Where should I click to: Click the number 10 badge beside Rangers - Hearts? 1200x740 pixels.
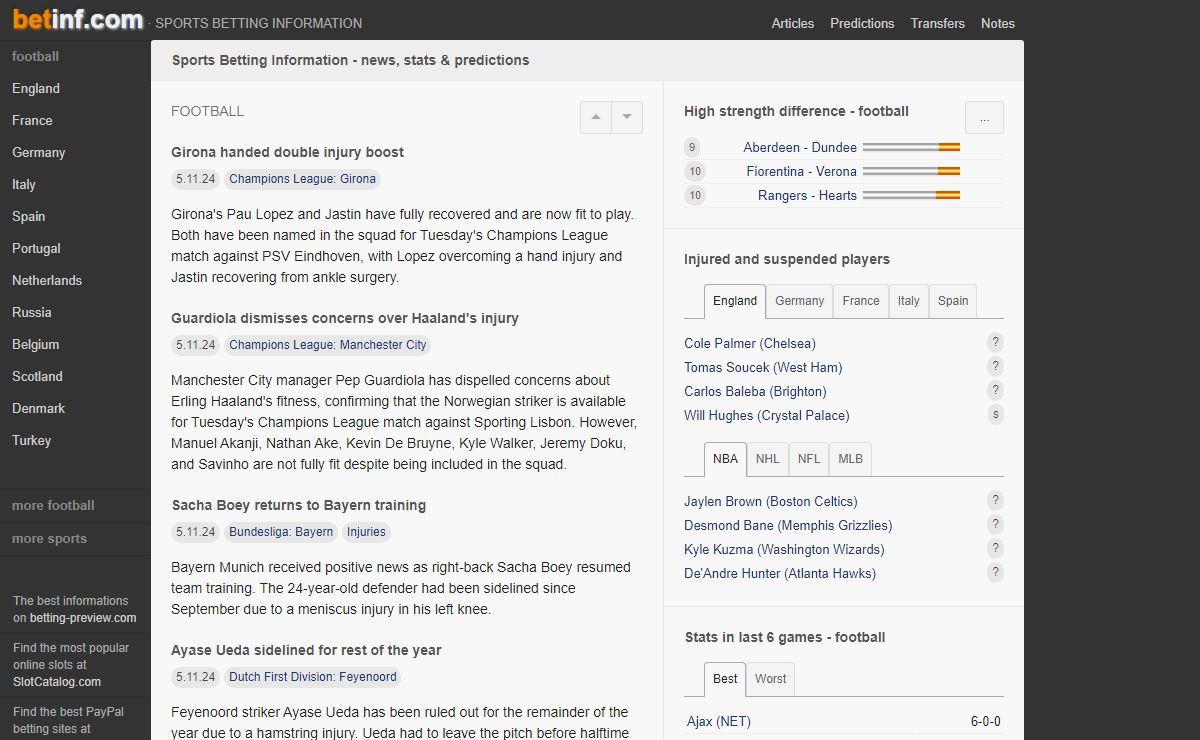[x=695, y=195]
